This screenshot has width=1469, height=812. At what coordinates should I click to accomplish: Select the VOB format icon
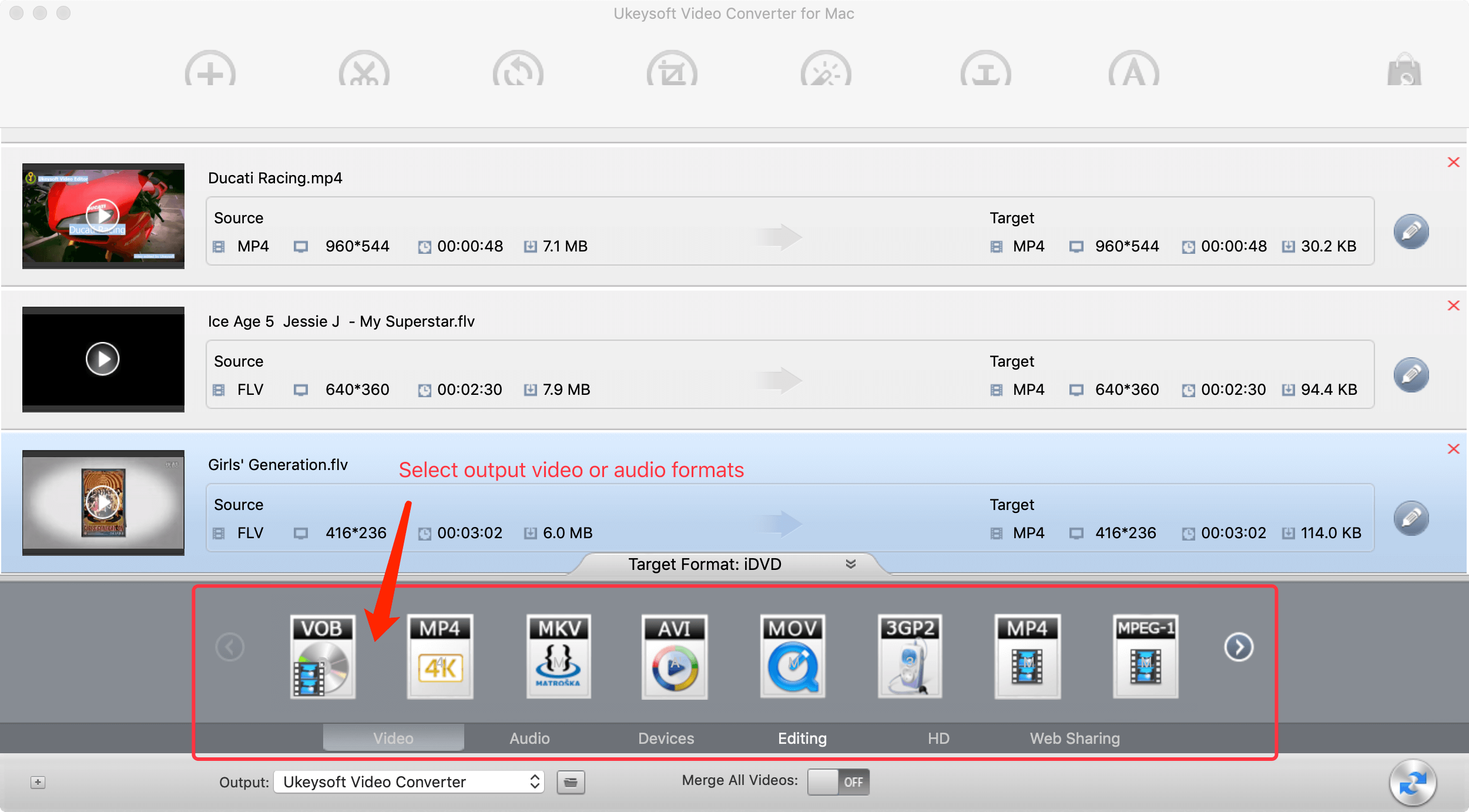323,656
